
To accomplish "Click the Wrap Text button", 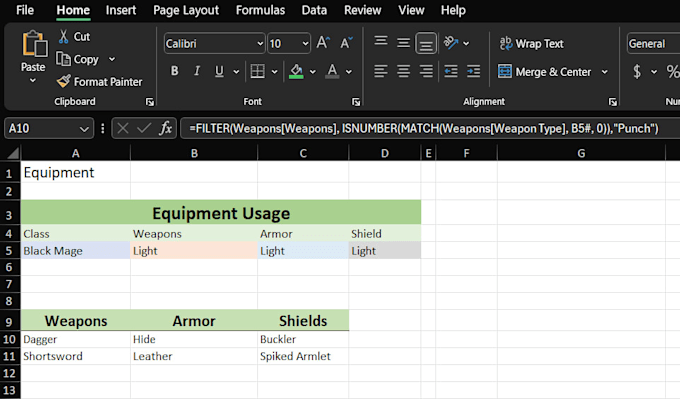I will pos(531,43).
